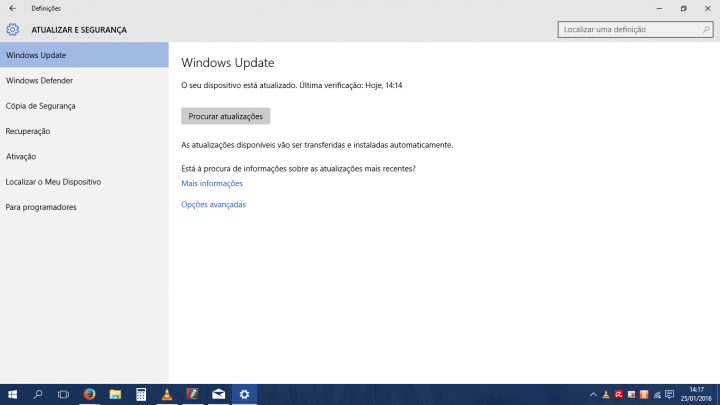Click the white and red tray icon
Image resolution: width=720 pixels, height=405 pixels.
631,394
